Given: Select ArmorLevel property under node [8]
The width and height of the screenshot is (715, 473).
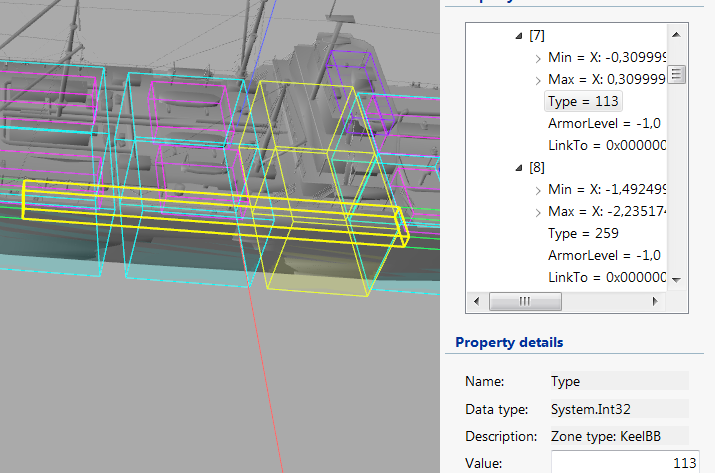Looking at the screenshot, I should tap(604, 255).
